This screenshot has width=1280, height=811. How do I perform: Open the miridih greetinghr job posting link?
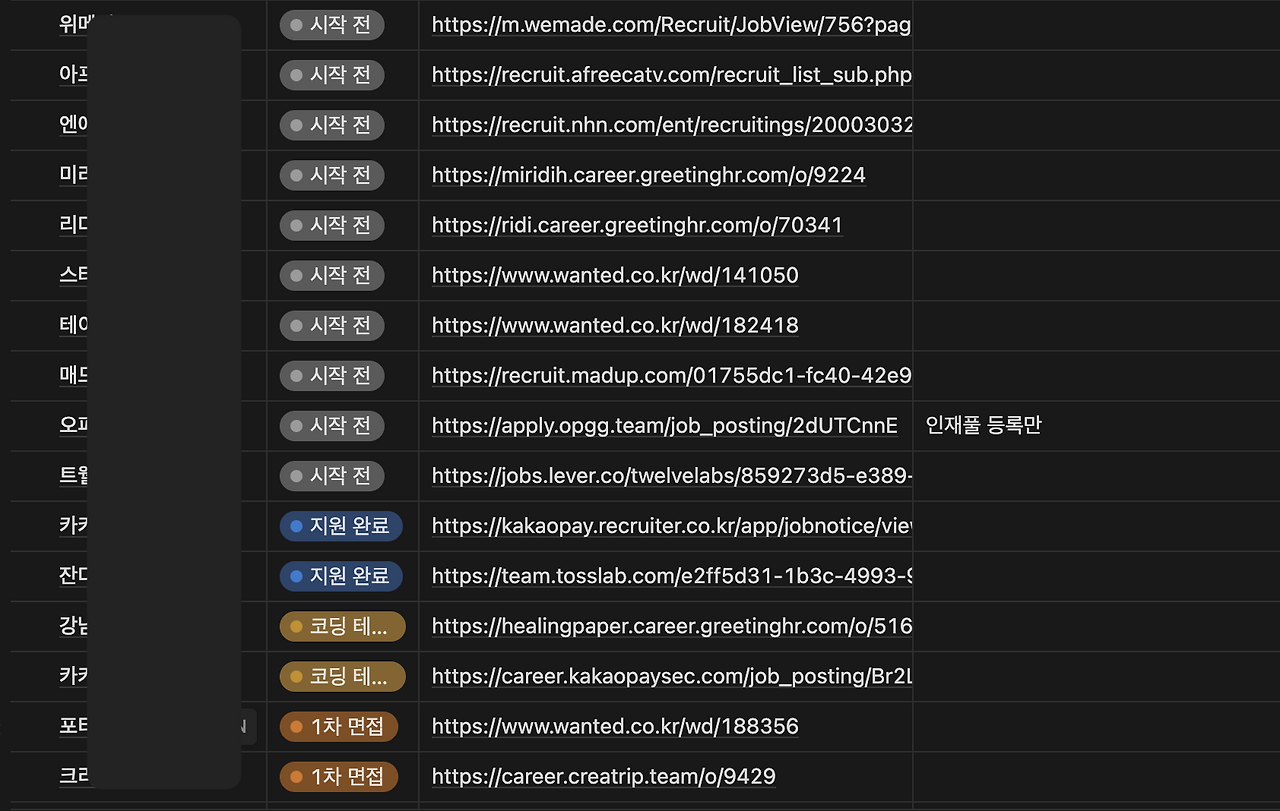(x=647, y=175)
